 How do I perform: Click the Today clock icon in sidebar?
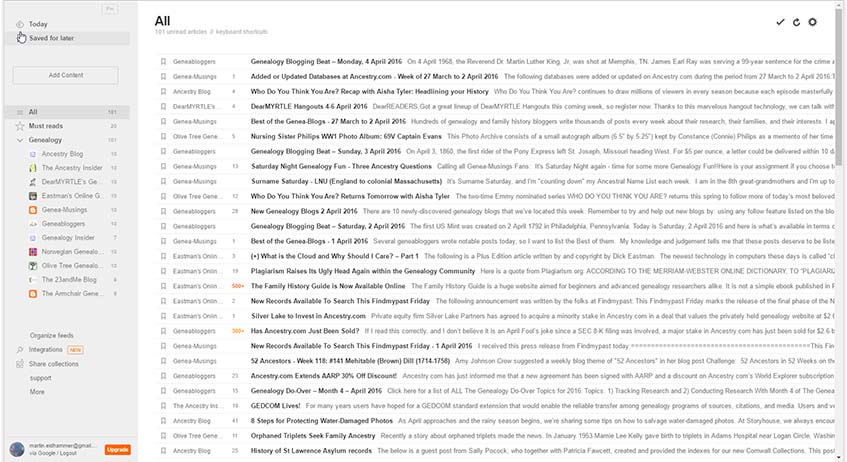click(20, 24)
